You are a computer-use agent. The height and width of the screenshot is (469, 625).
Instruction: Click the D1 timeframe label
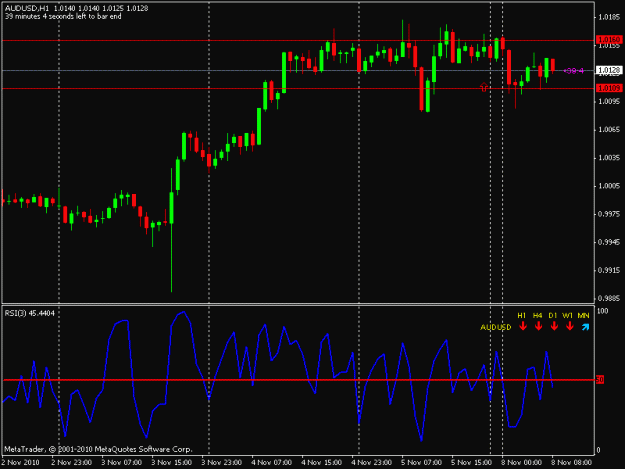coord(552,316)
